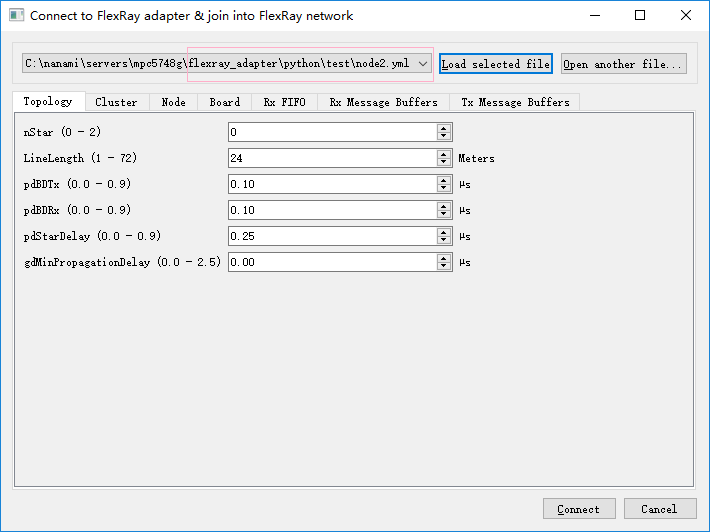Increase pdStarDelay with up arrow
Viewport: 710px width, 532px height.
[x=444, y=232]
